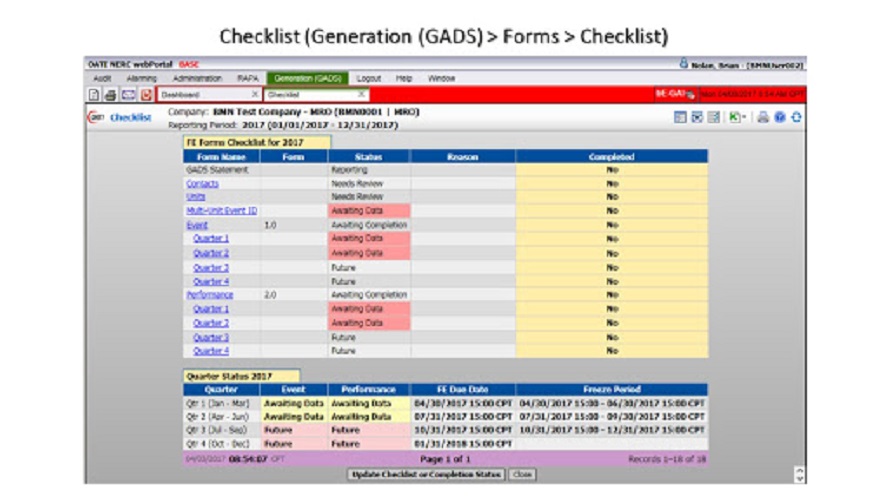The height and width of the screenshot is (500, 890).
Task: Close the Checklist tab
Action: tap(361, 94)
